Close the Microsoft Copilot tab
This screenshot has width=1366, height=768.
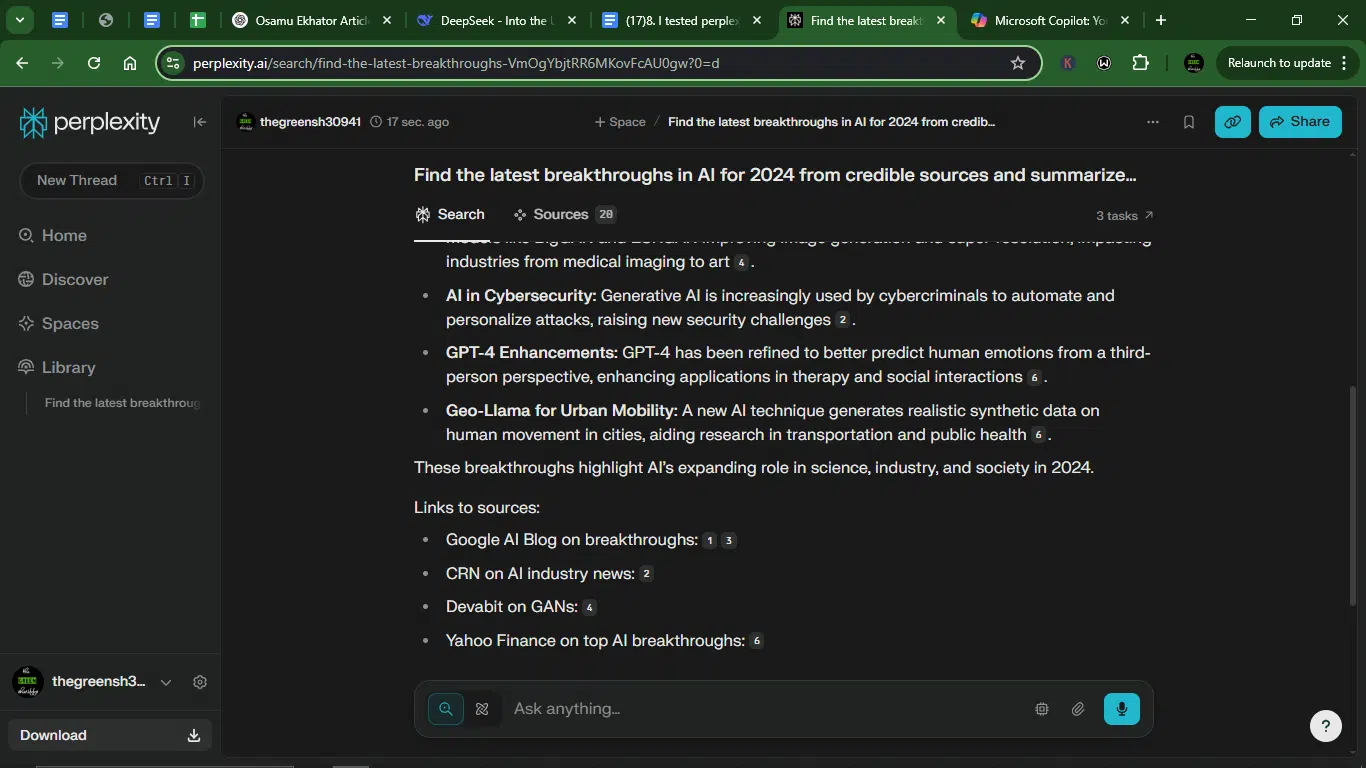[x=1125, y=20]
